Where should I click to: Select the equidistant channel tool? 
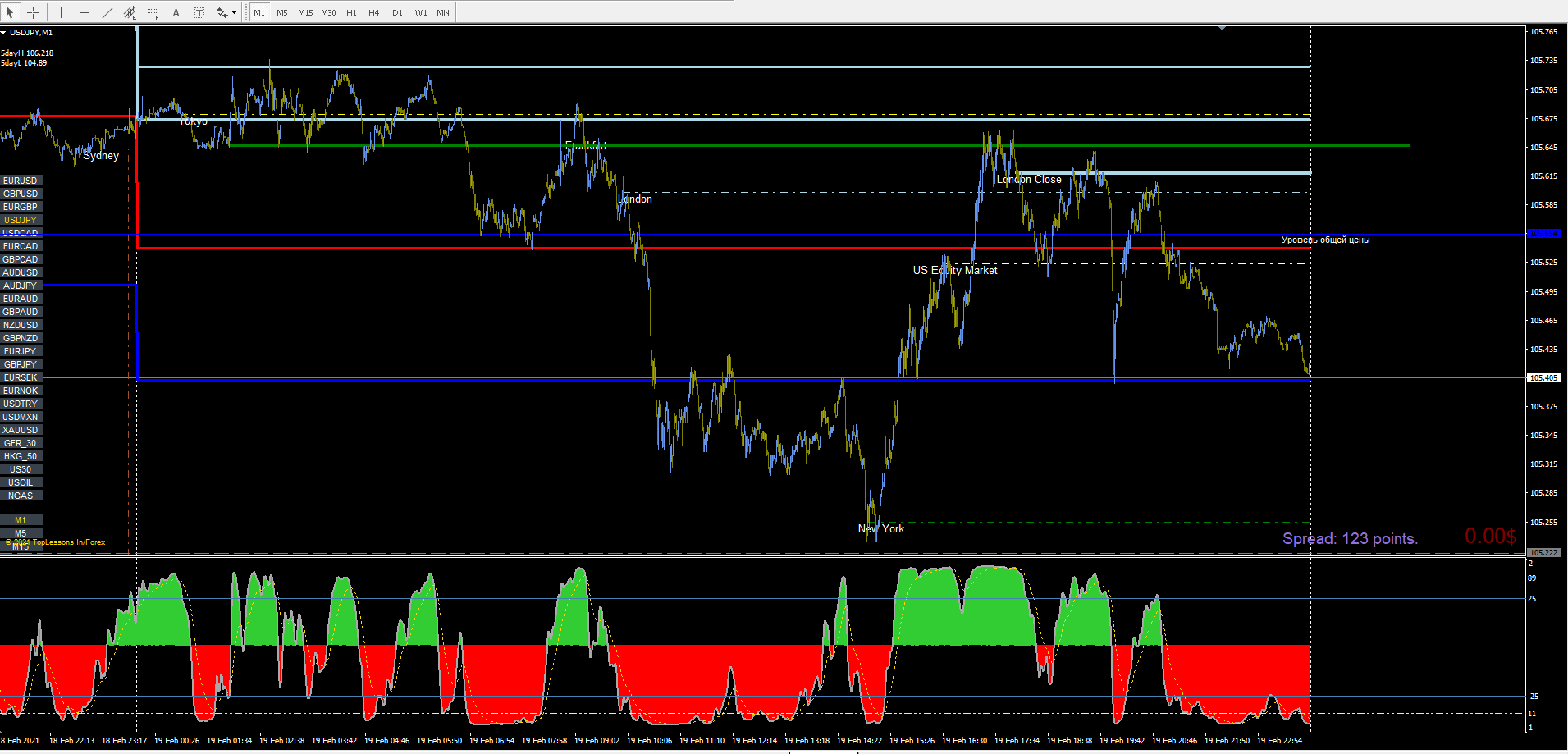(x=130, y=12)
